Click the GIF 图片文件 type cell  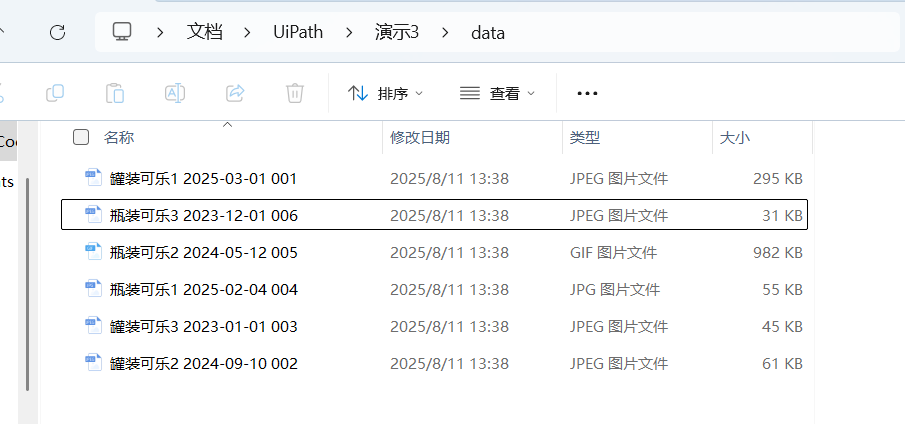(613, 253)
